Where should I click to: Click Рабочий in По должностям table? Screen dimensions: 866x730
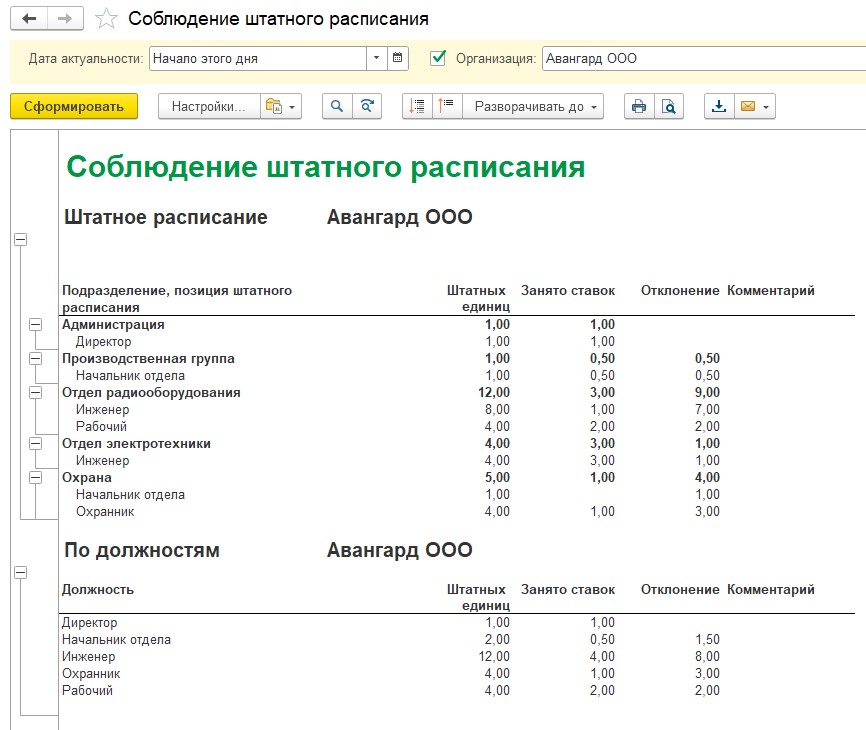(x=87, y=690)
